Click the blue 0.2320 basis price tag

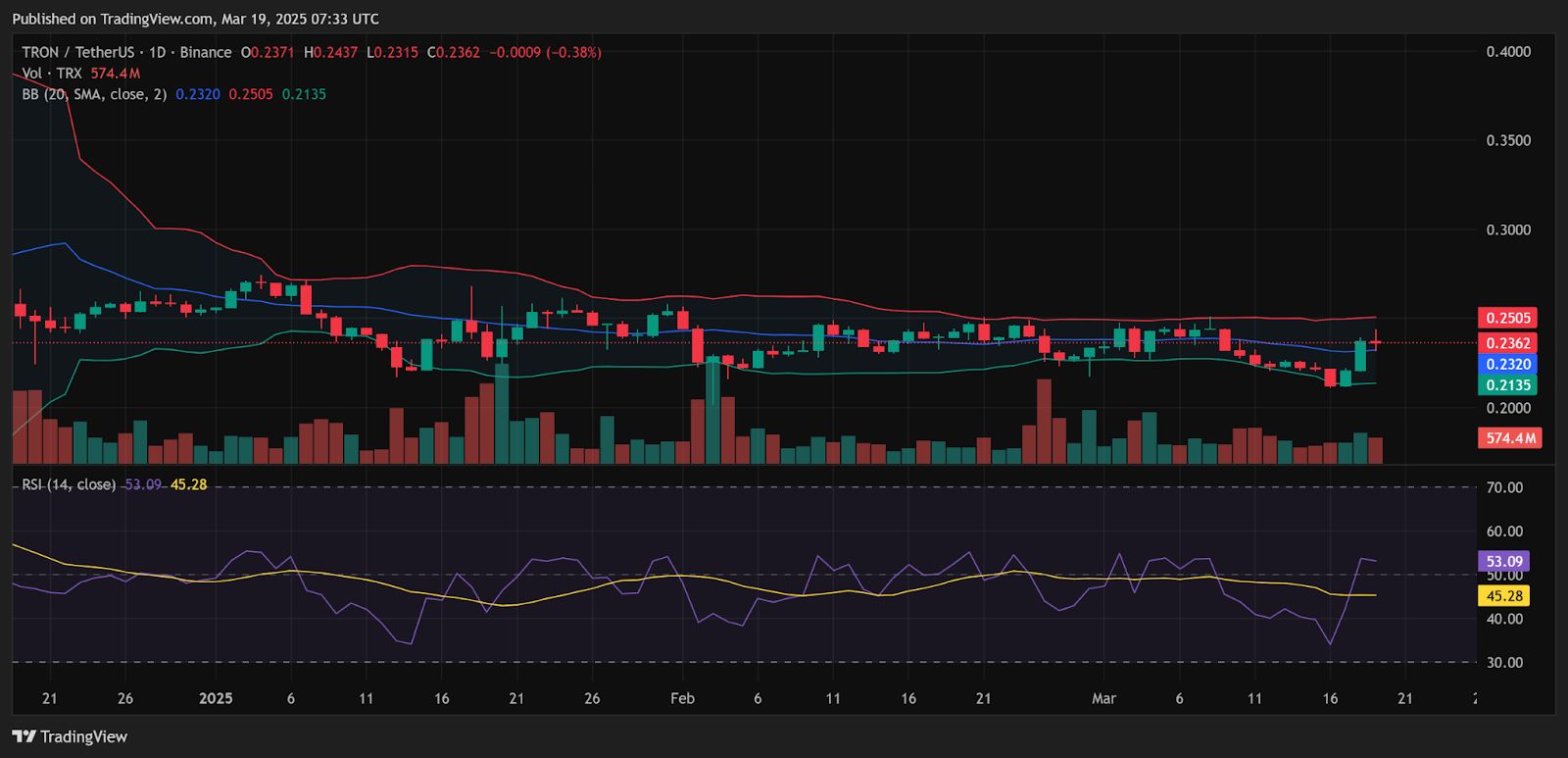[1508, 364]
